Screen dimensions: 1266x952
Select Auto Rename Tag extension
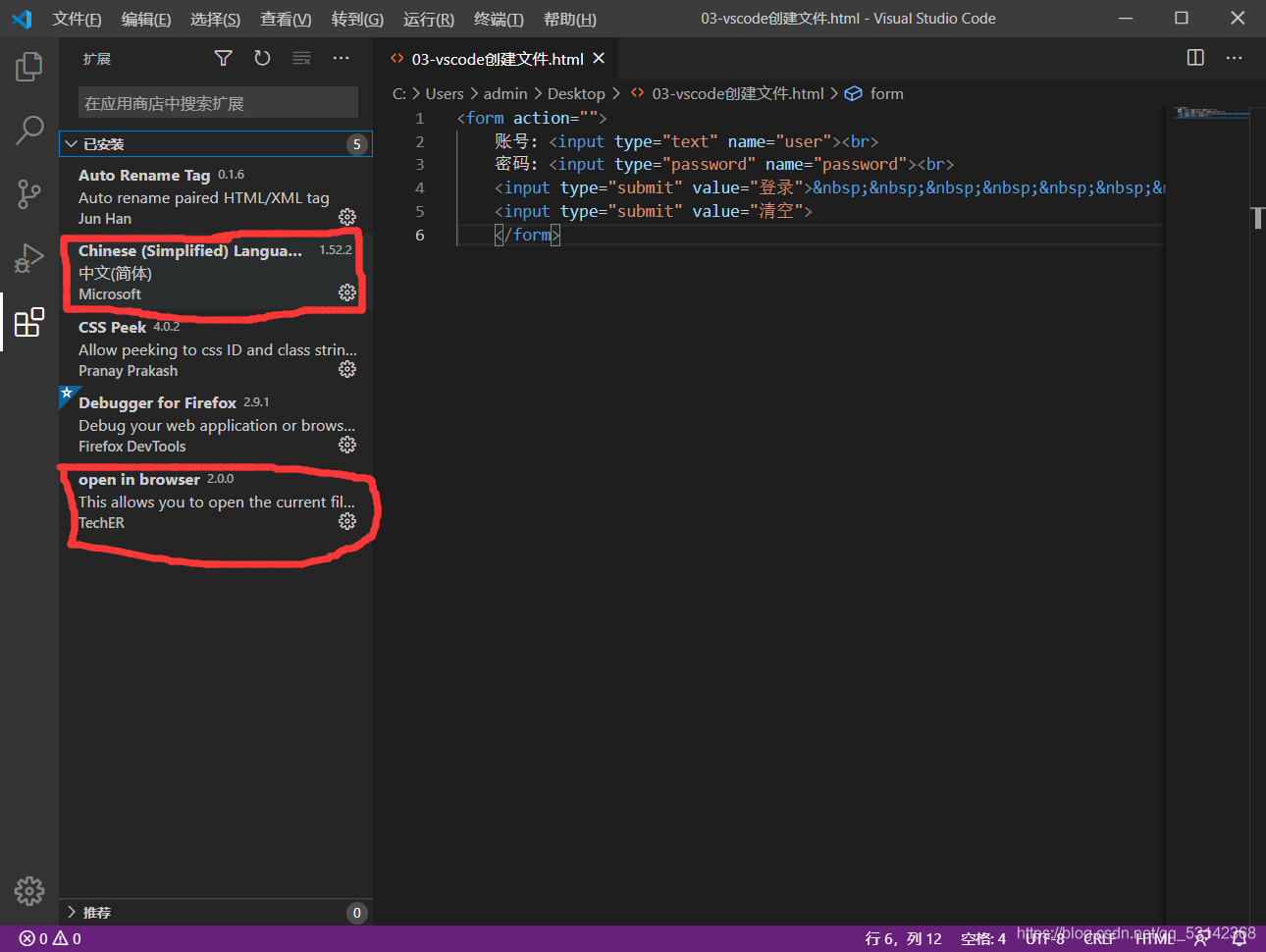pyautogui.click(x=216, y=196)
